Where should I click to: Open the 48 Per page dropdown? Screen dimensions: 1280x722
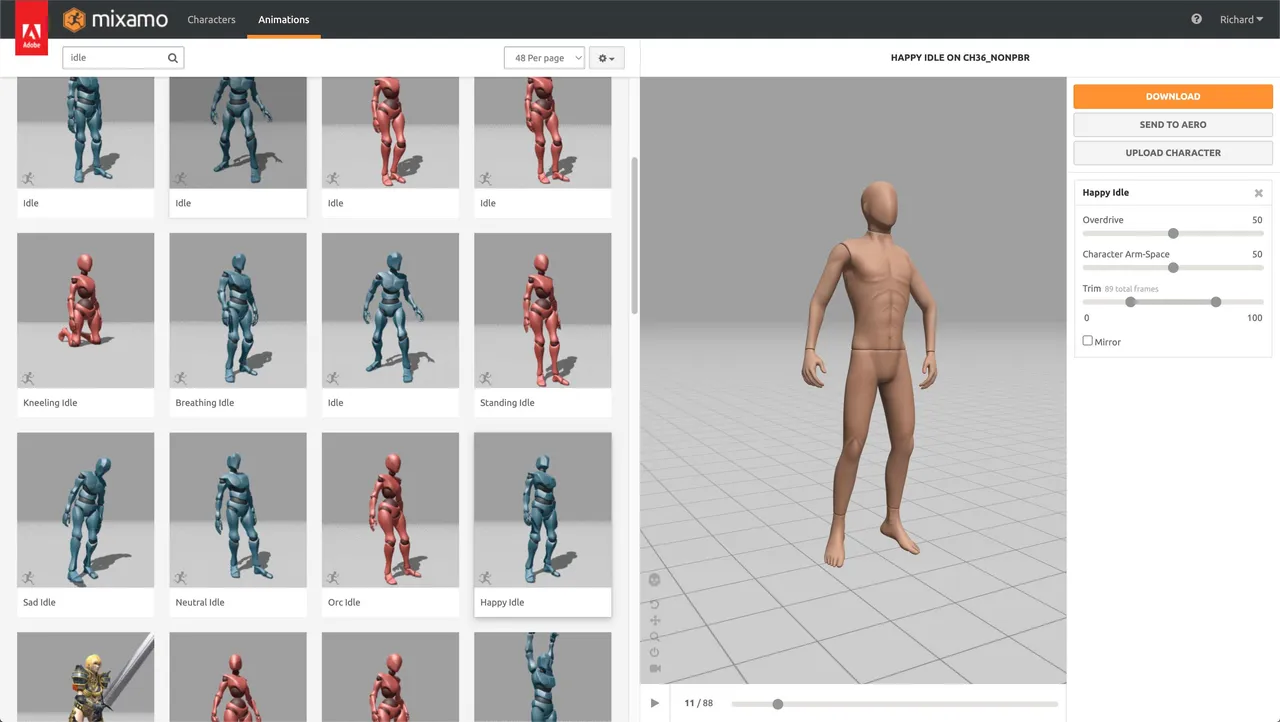pyautogui.click(x=544, y=58)
